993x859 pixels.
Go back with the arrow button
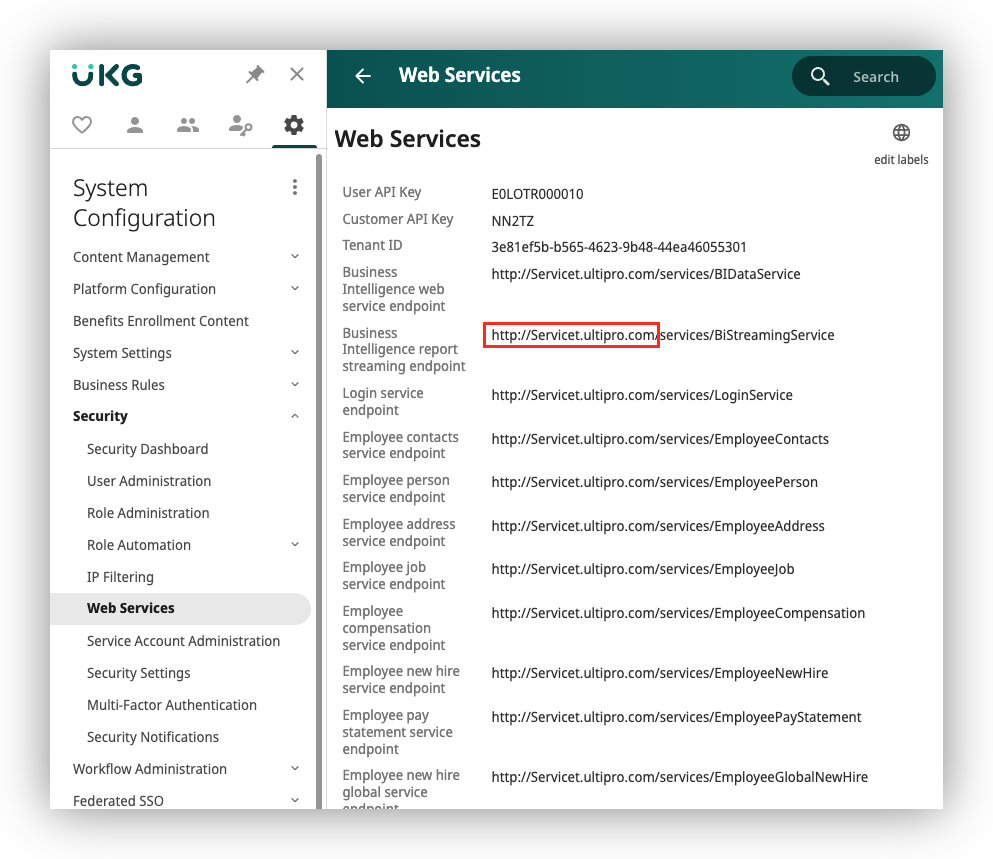tap(363, 76)
